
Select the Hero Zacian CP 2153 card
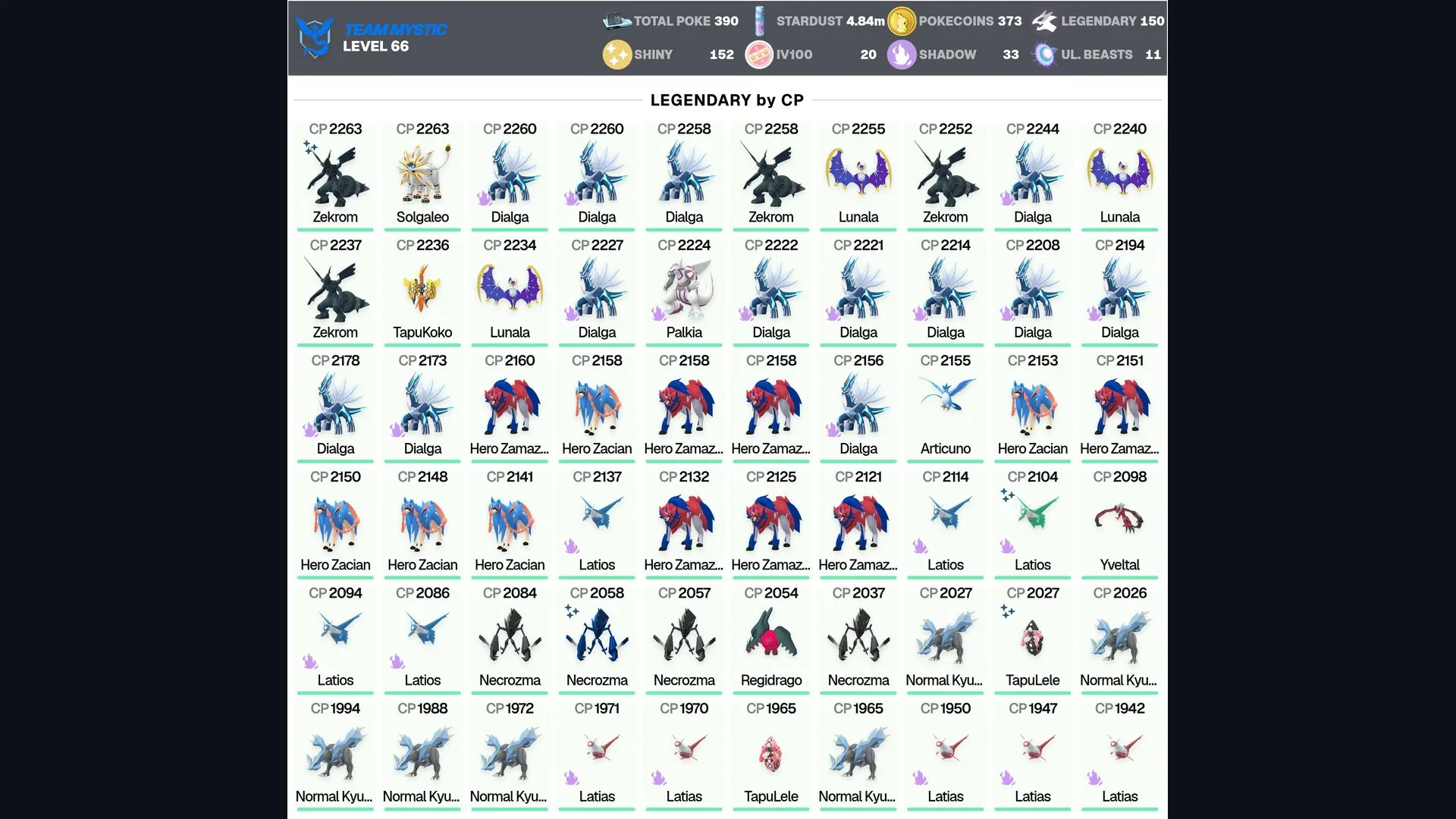[1033, 406]
